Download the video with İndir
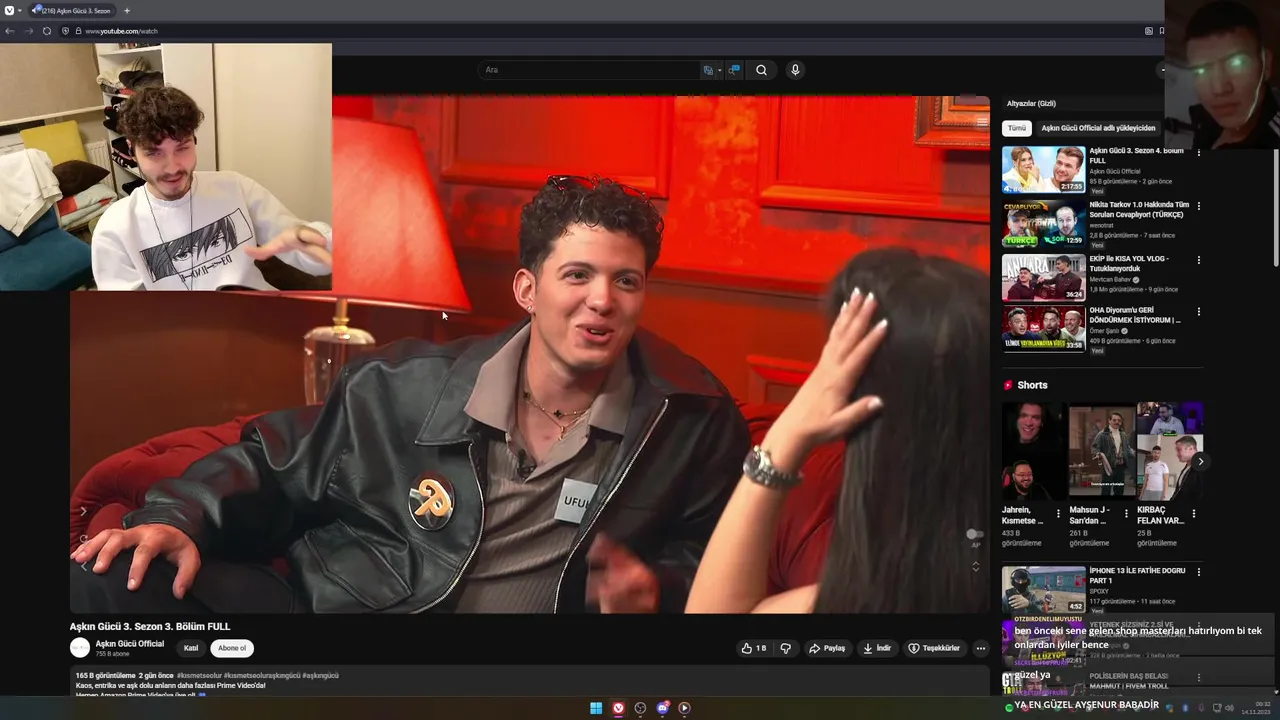This screenshot has width=1280, height=720. 876,648
